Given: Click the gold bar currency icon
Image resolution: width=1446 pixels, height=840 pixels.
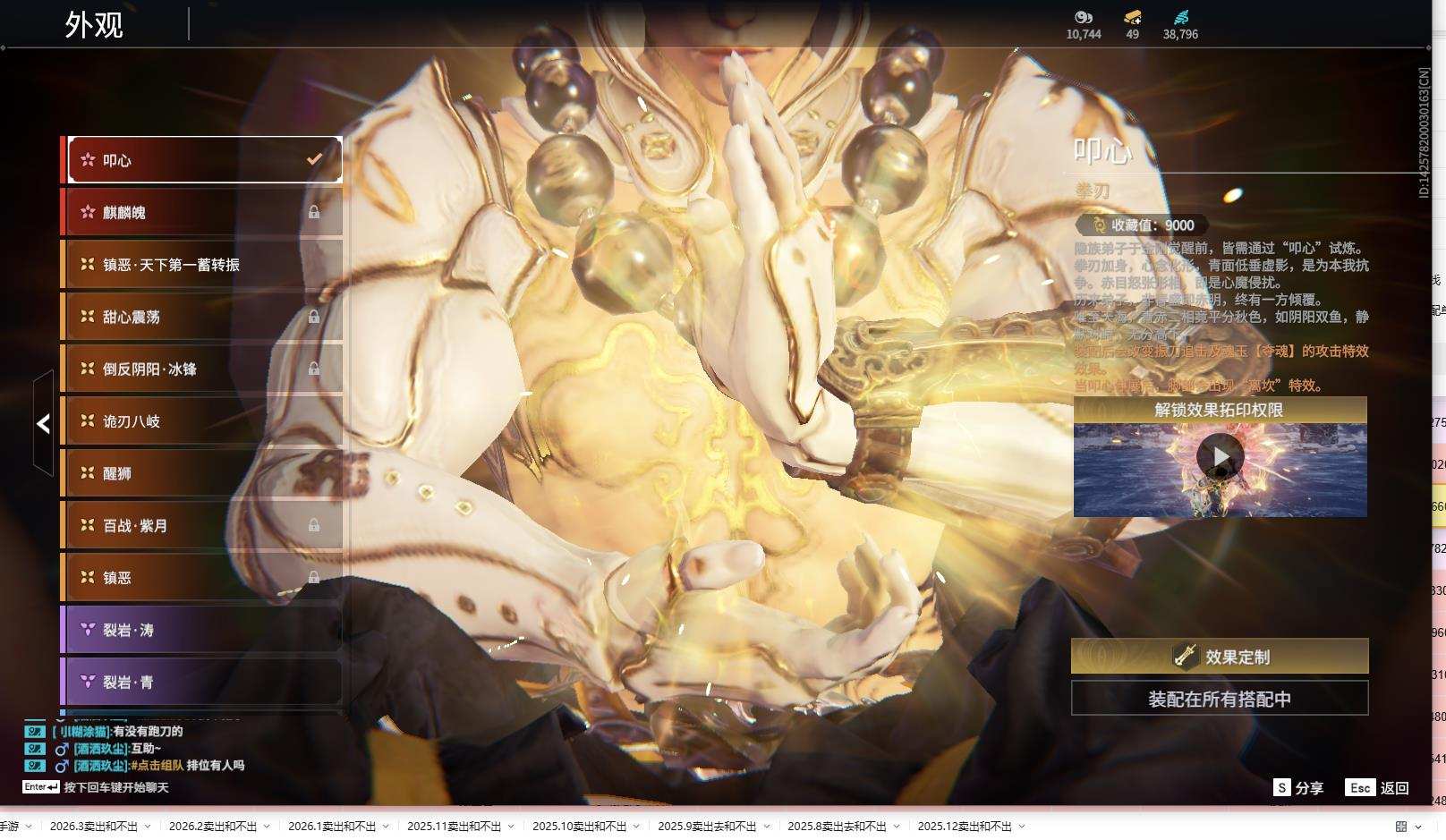Looking at the screenshot, I should pyautogui.click(x=1133, y=17).
